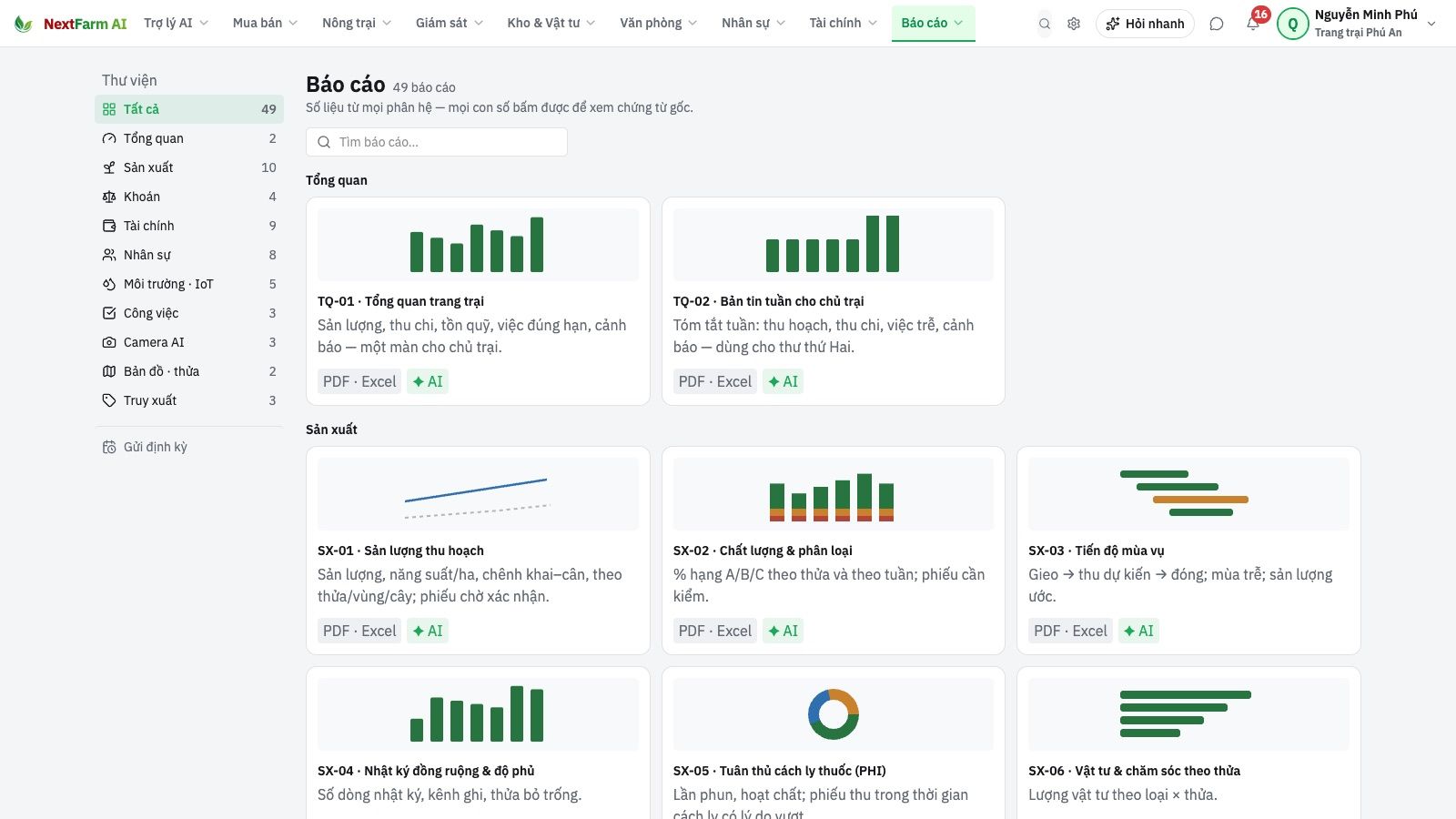Image resolution: width=1456 pixels, height=819 pixels.
Task: Click AI badge on TQ-01 card
Action: tap(428, 381)
